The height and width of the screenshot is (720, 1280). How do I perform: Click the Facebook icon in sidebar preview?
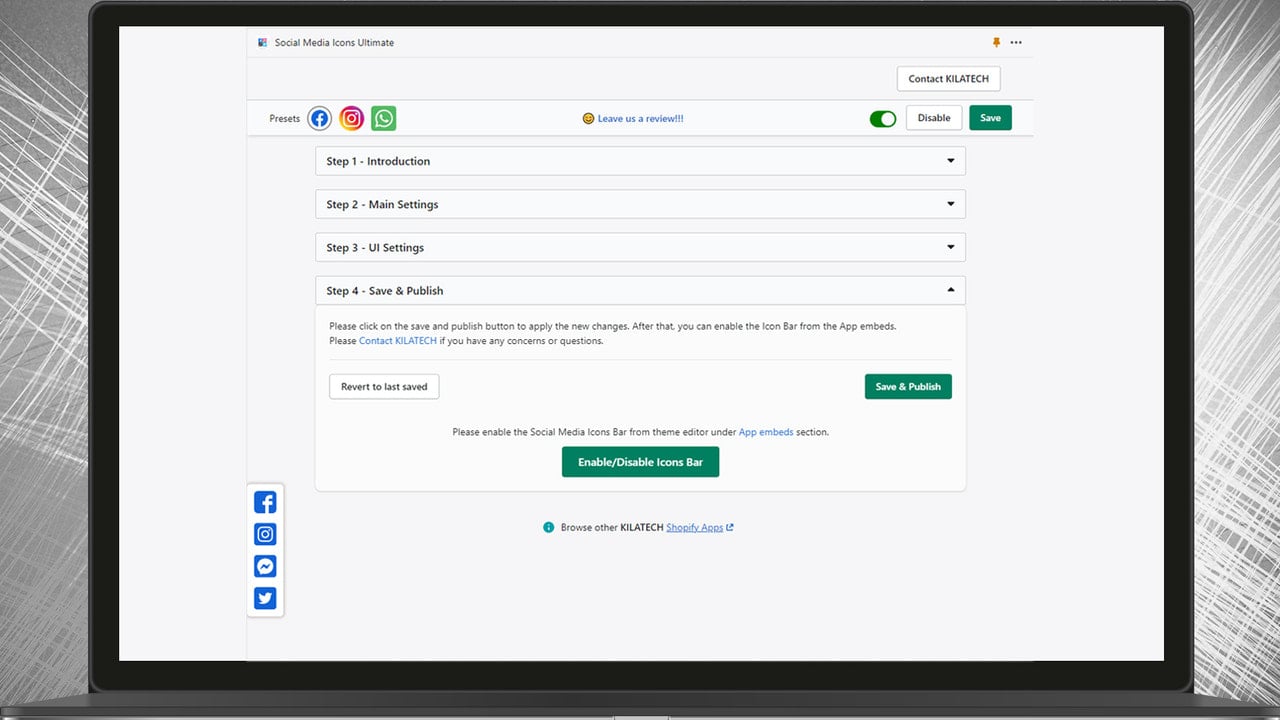click(265, 502)
